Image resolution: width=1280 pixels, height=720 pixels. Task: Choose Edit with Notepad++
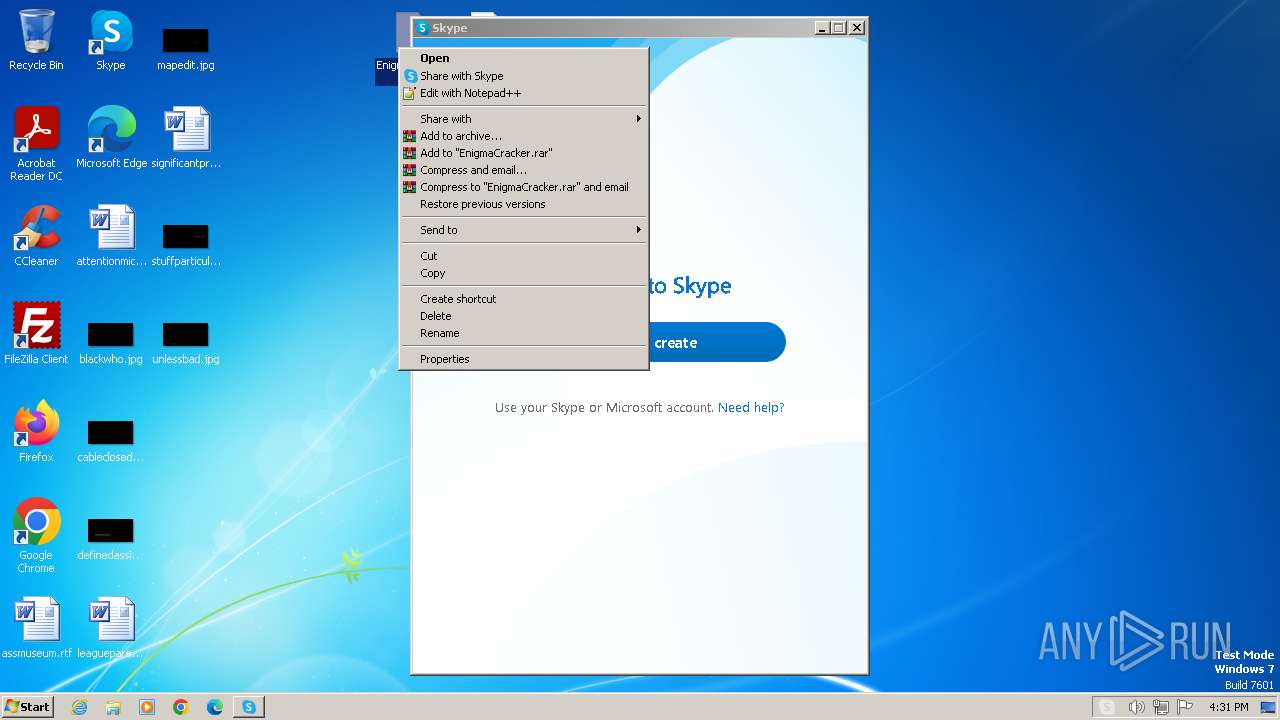tap(523, 93)
